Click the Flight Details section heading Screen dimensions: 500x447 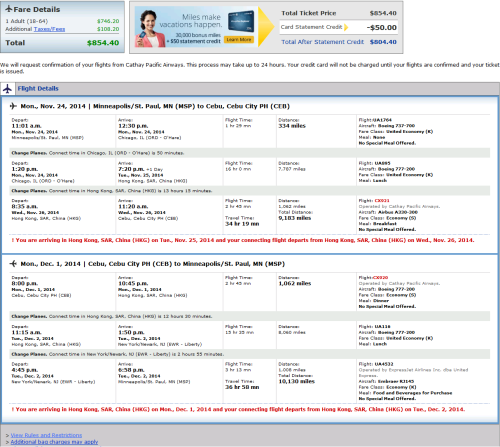pyautogui.click(x=38, y=89)
